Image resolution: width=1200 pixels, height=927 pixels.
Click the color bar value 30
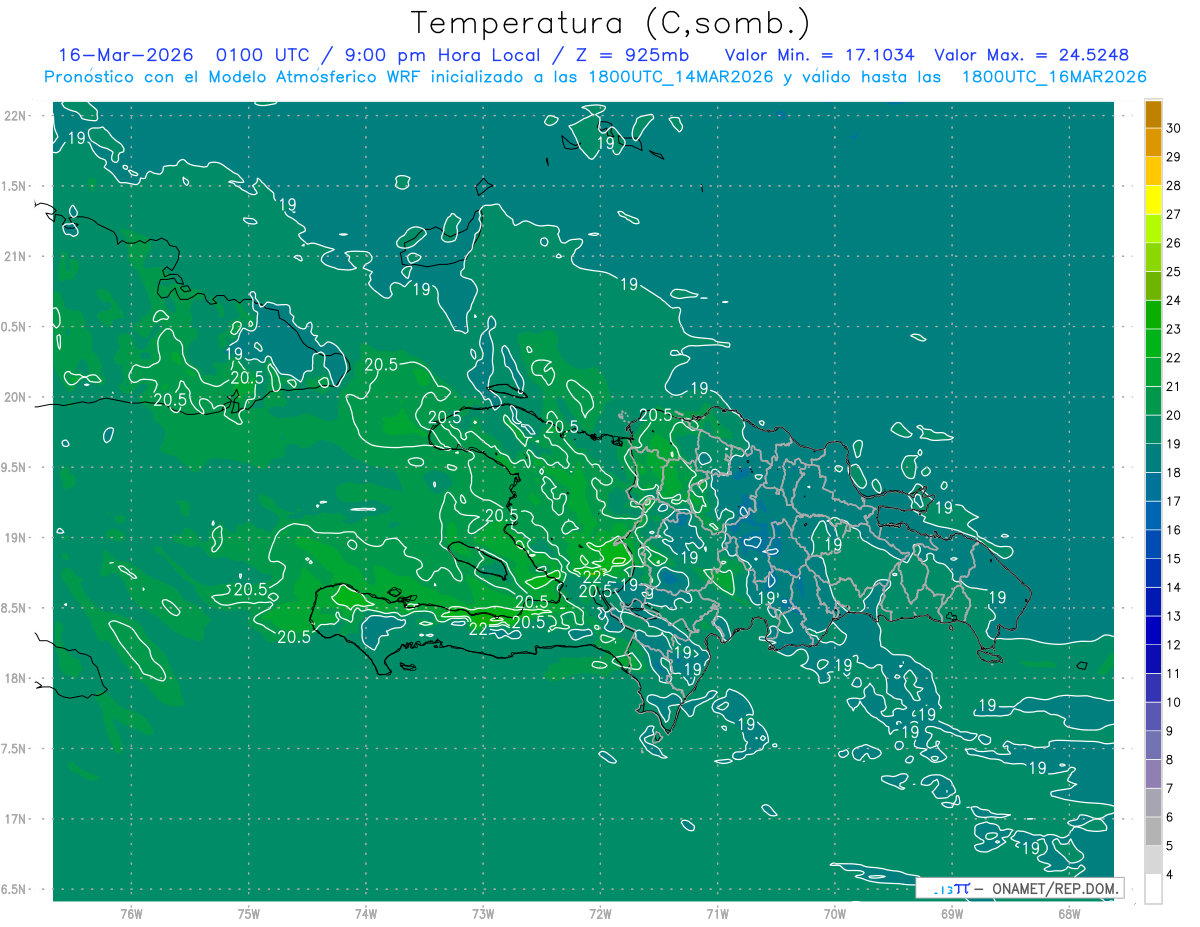click(1174, 128)
